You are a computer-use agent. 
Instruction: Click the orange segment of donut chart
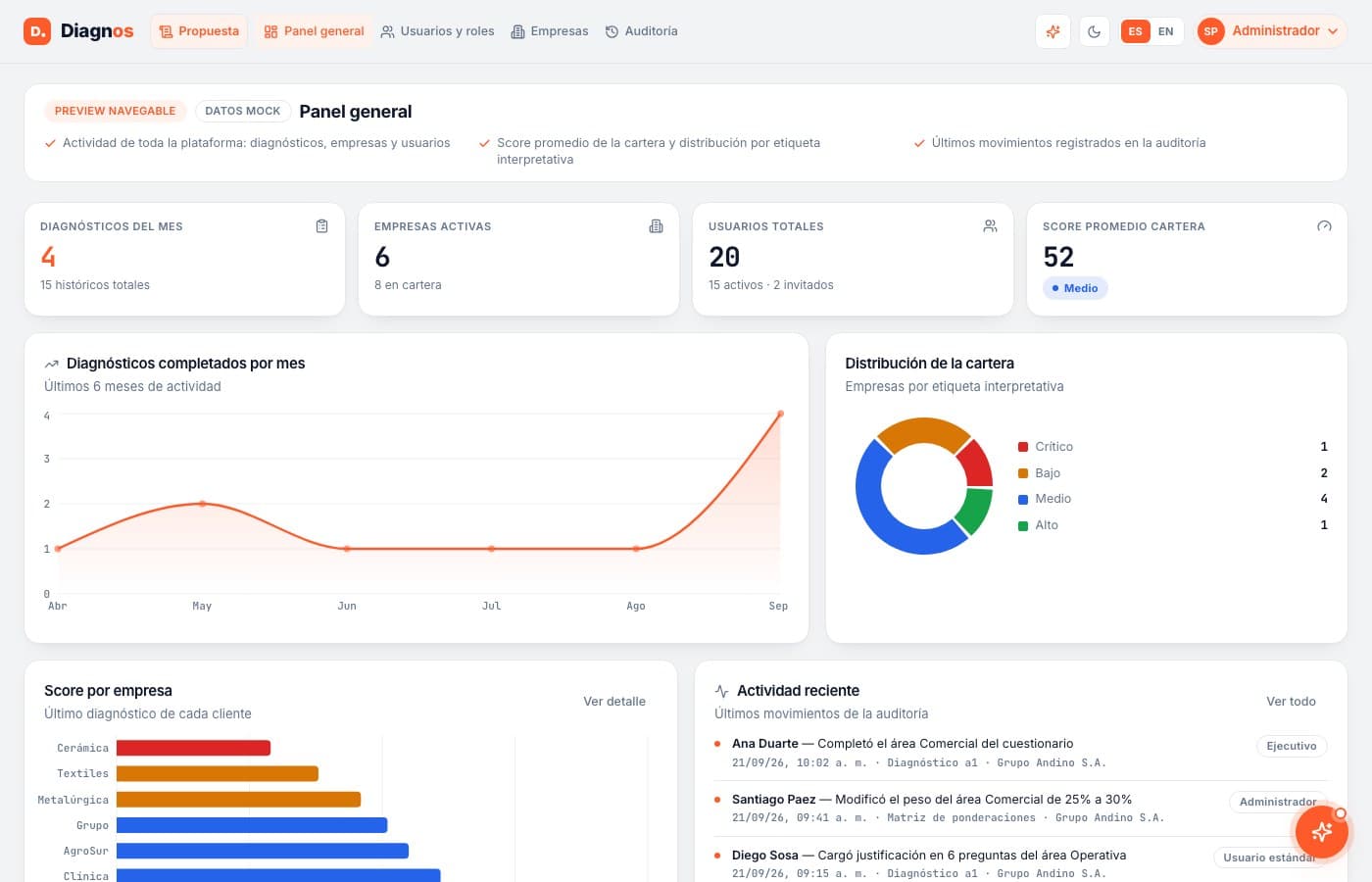click(923, 430)
